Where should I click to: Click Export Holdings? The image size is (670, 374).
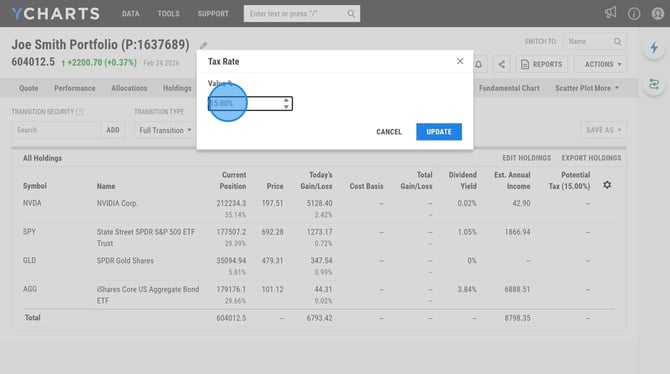pyautogui.click(x=591, y=158)
